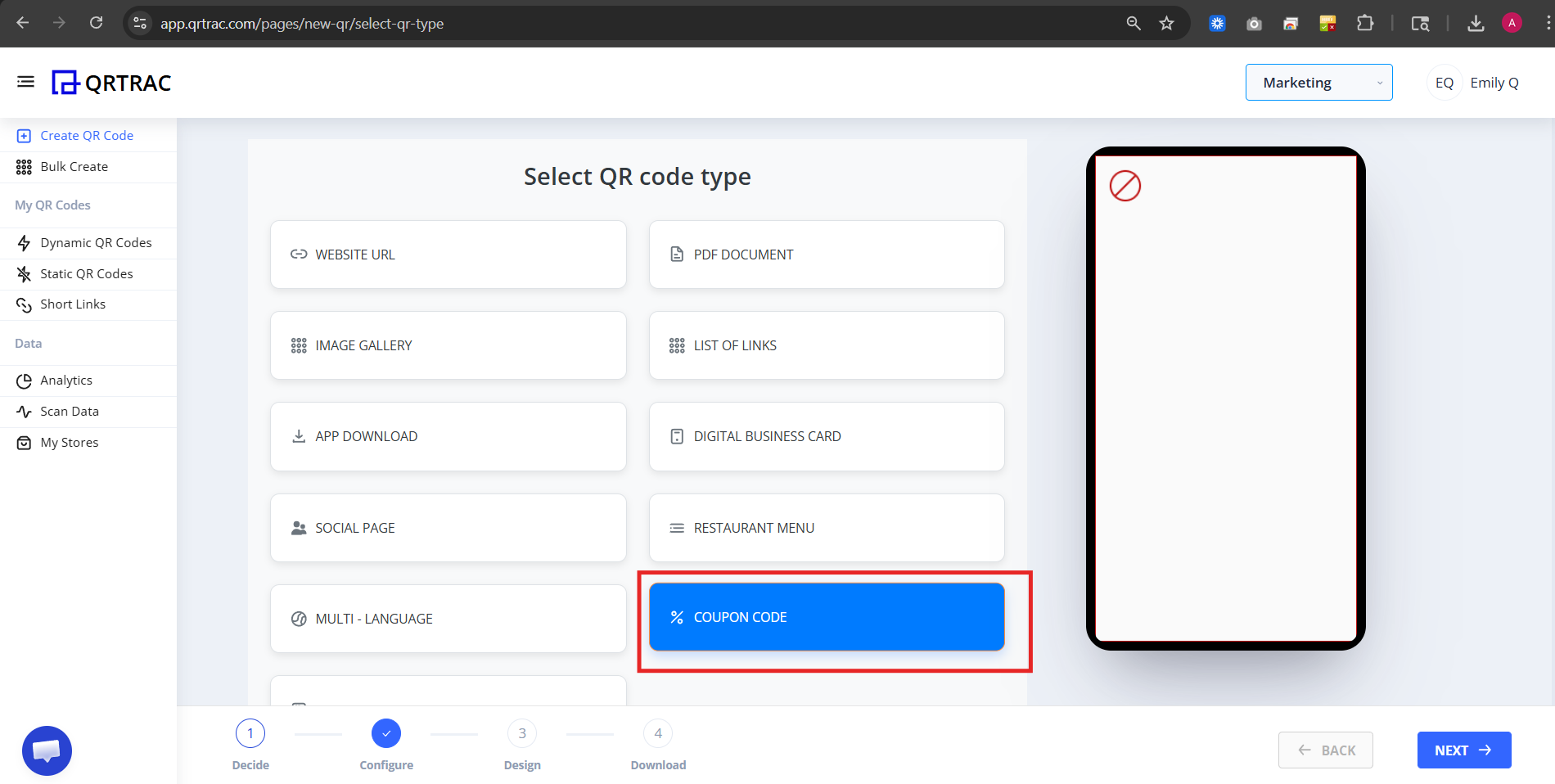Open the browser extensions puzzle menu
The height and width of the screenshot is (784, 1555).
point(1365,23)
